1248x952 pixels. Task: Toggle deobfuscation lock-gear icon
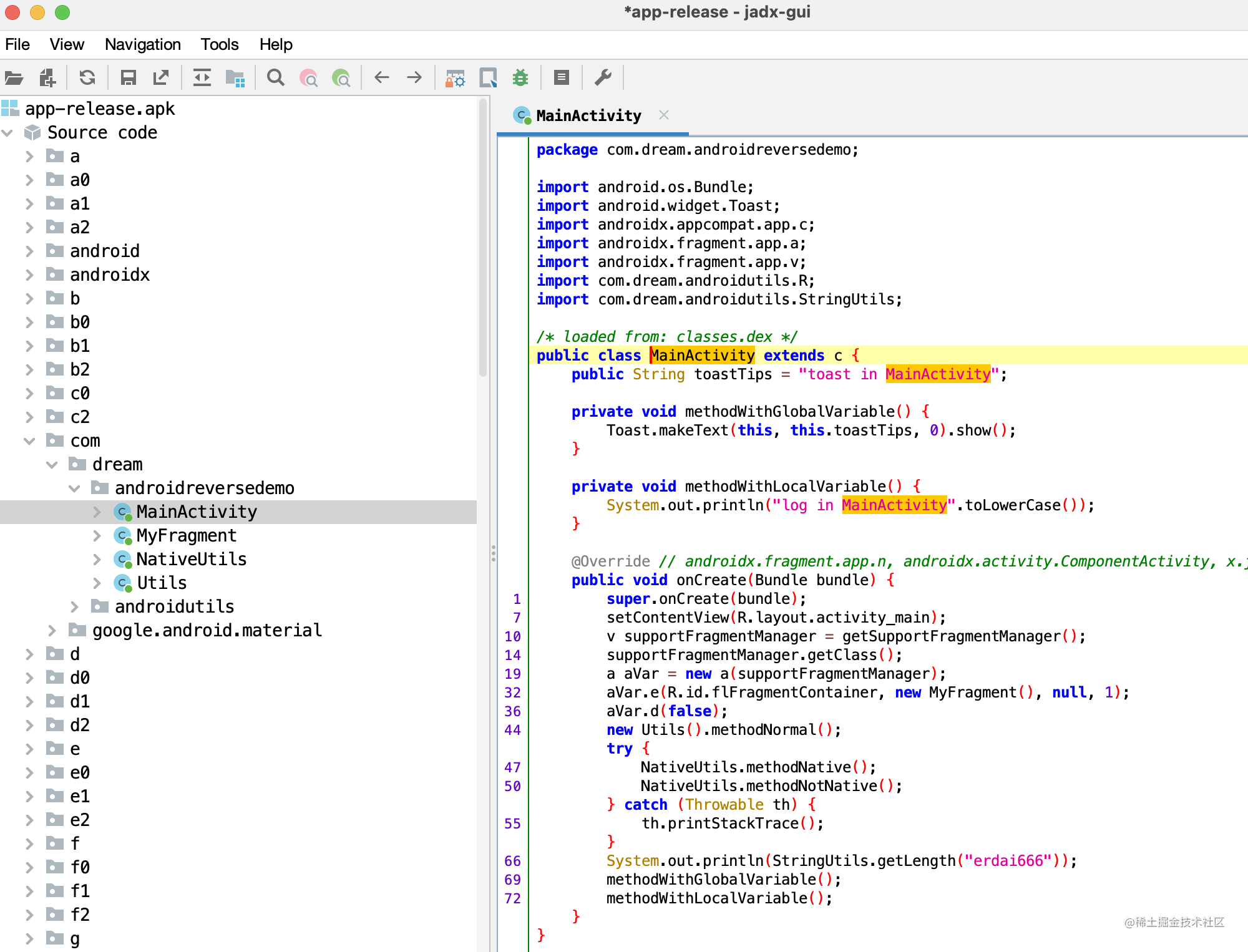pyautogui.click(x=455, y=78)
